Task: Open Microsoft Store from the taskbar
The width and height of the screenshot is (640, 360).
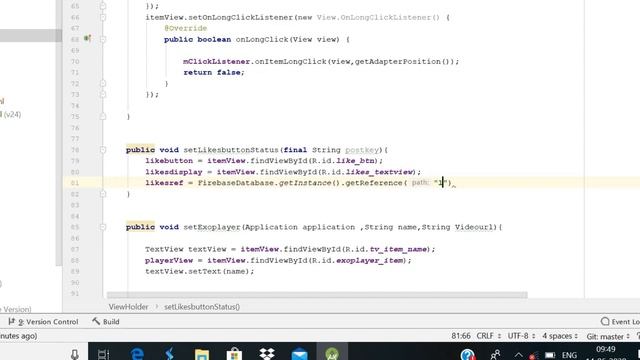Action: (234, 354)
